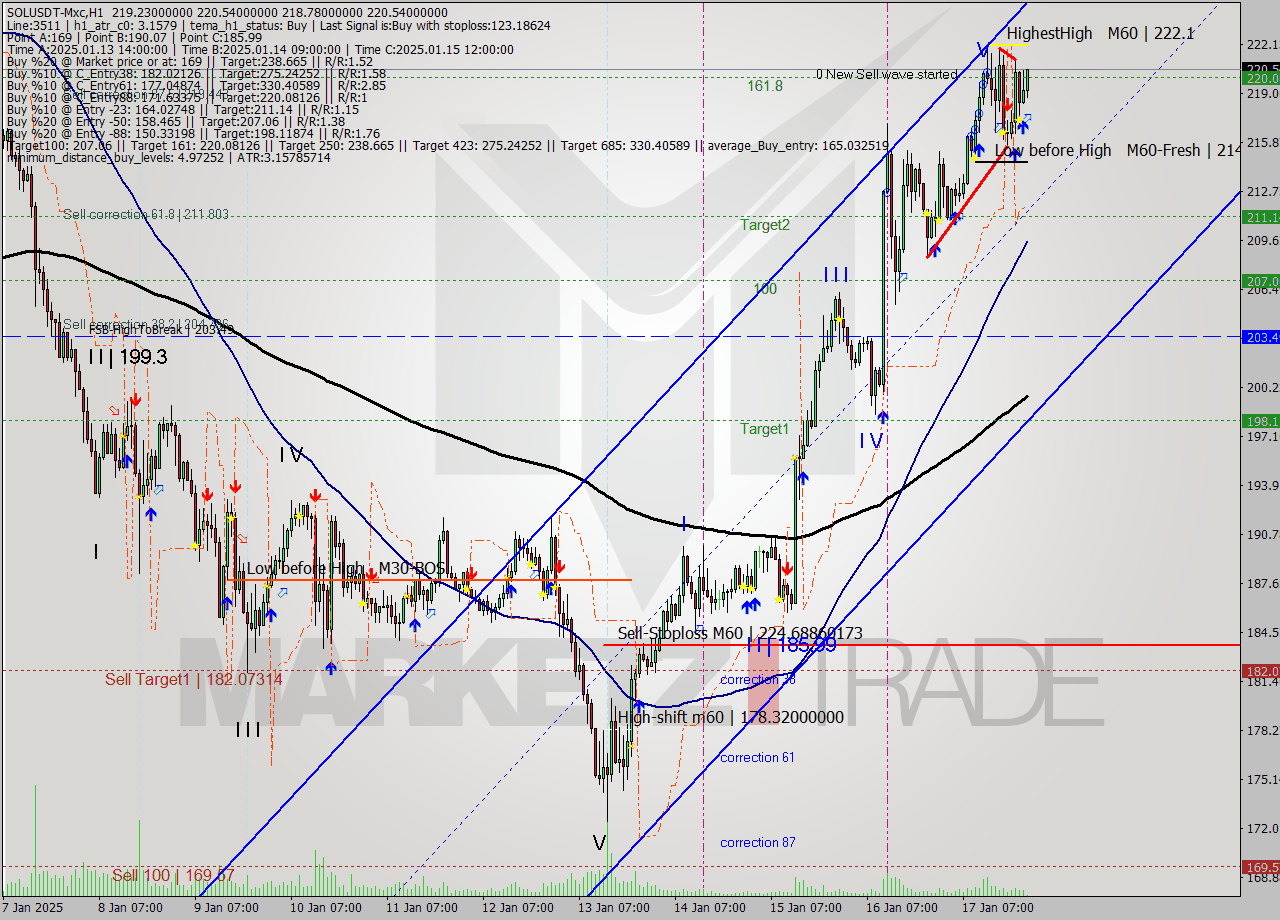This screenshot has width=1280, height=920.
Task: Click the green 211.1 price tag
Action: 1260,216
